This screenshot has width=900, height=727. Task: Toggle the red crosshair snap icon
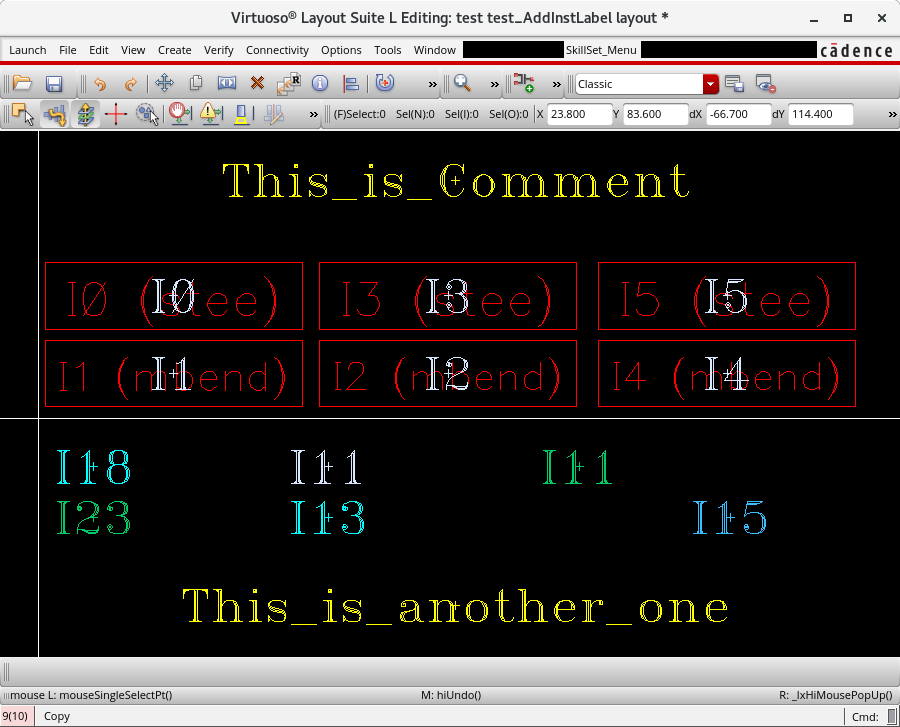pyautogui.click(x=115, y=114)
